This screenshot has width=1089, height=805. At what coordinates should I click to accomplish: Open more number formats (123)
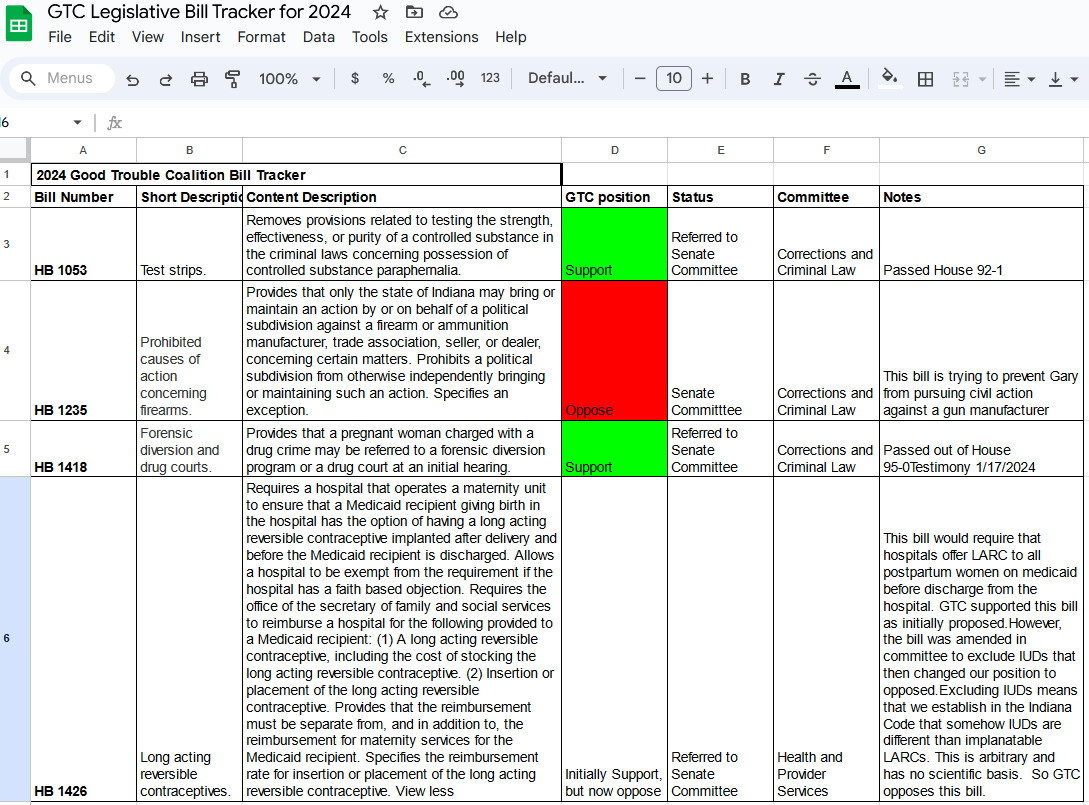490,78
